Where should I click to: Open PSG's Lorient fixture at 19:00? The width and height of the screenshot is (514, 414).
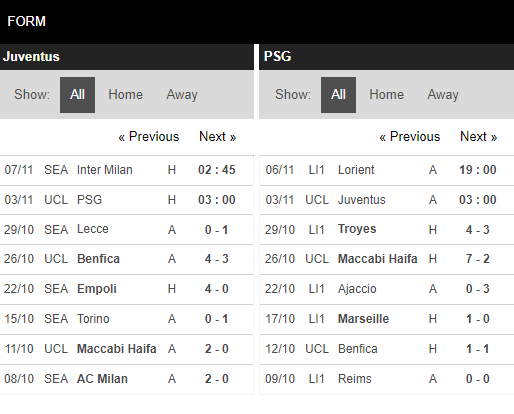click(387, 170)
